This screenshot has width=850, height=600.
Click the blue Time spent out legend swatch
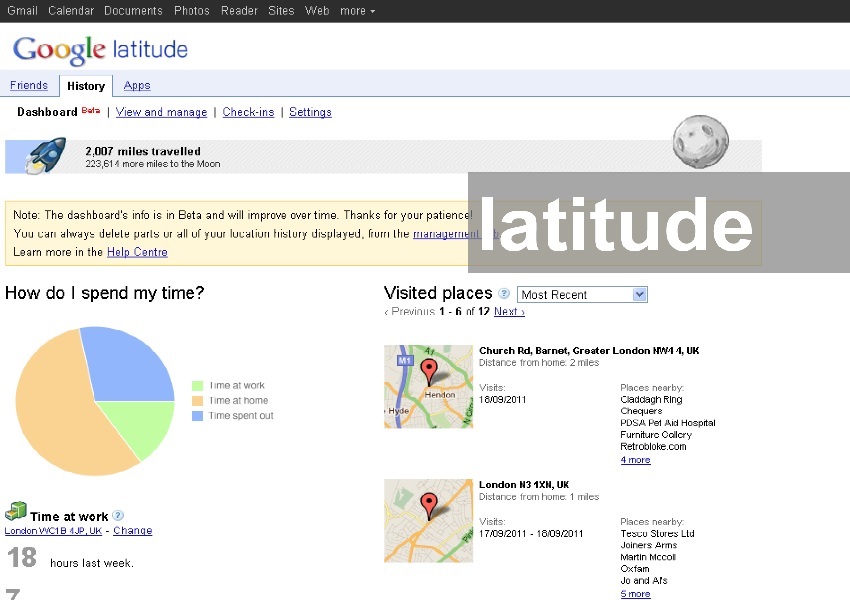[x=197, y=416]
